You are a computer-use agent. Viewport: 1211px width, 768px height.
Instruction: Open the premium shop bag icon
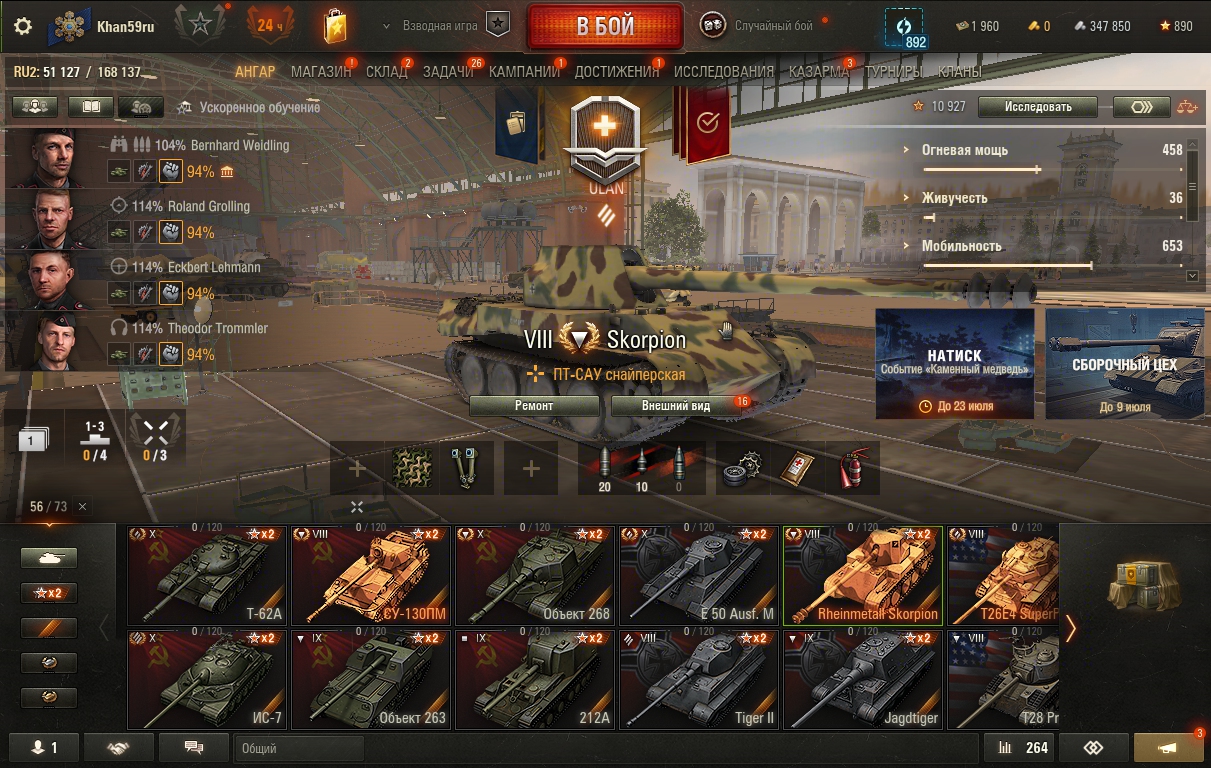tap(336, 26)
